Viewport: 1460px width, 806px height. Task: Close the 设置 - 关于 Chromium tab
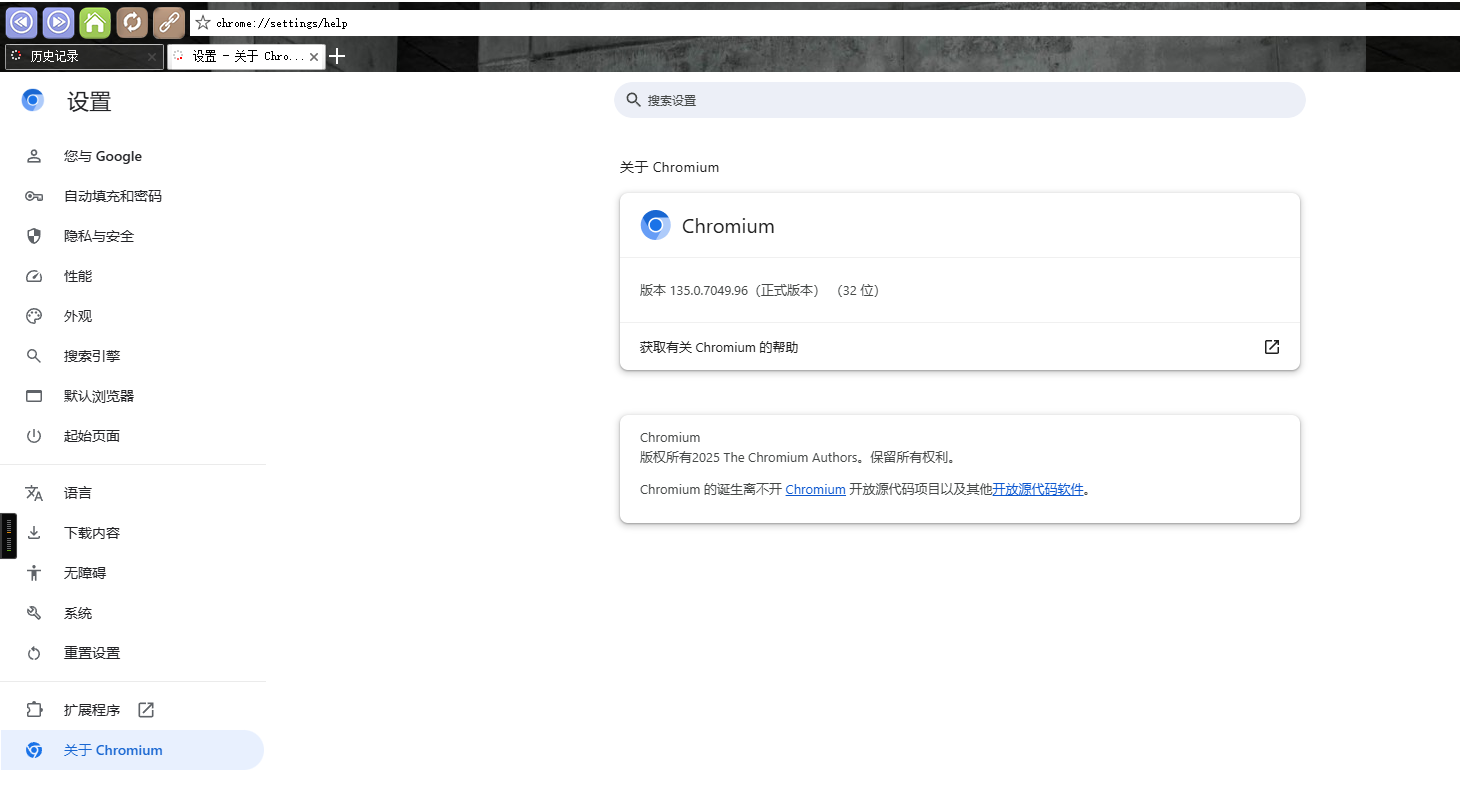tap(314, 57)
